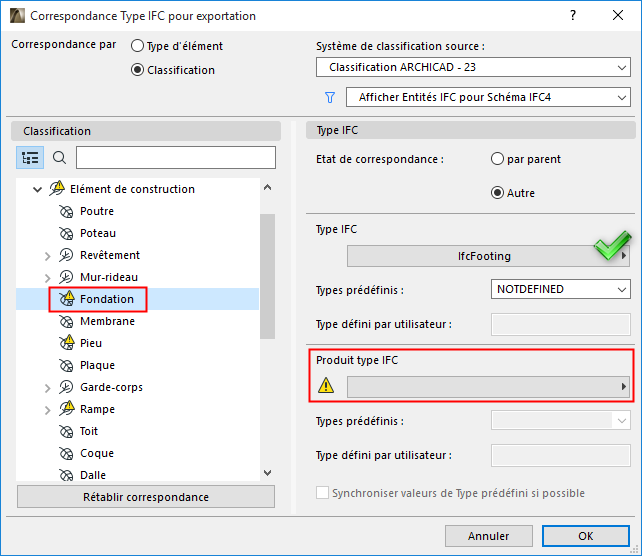Click the Rétablir correspondance button
This screenshot has width=642, height=556.
click(x=145, y=497)
